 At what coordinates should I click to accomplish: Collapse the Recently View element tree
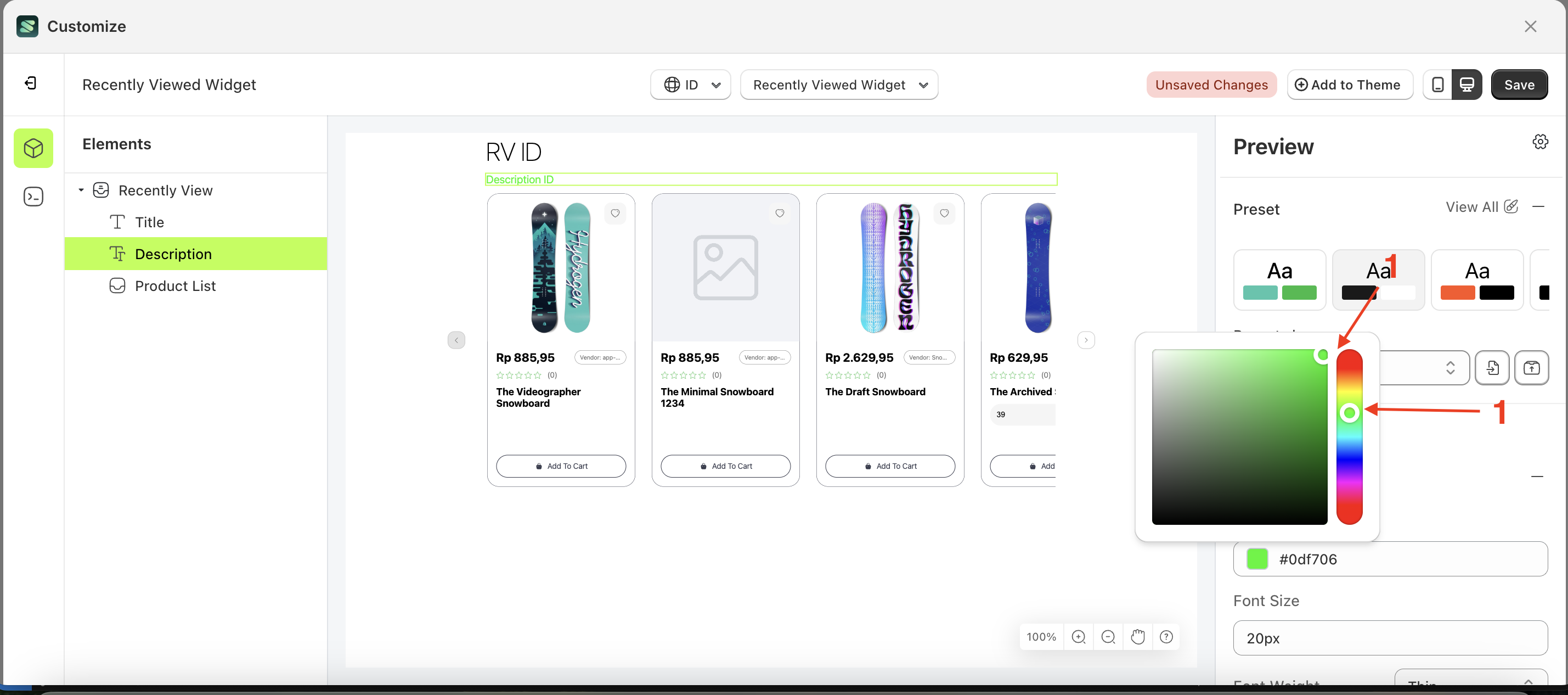(x=81, y=189)
